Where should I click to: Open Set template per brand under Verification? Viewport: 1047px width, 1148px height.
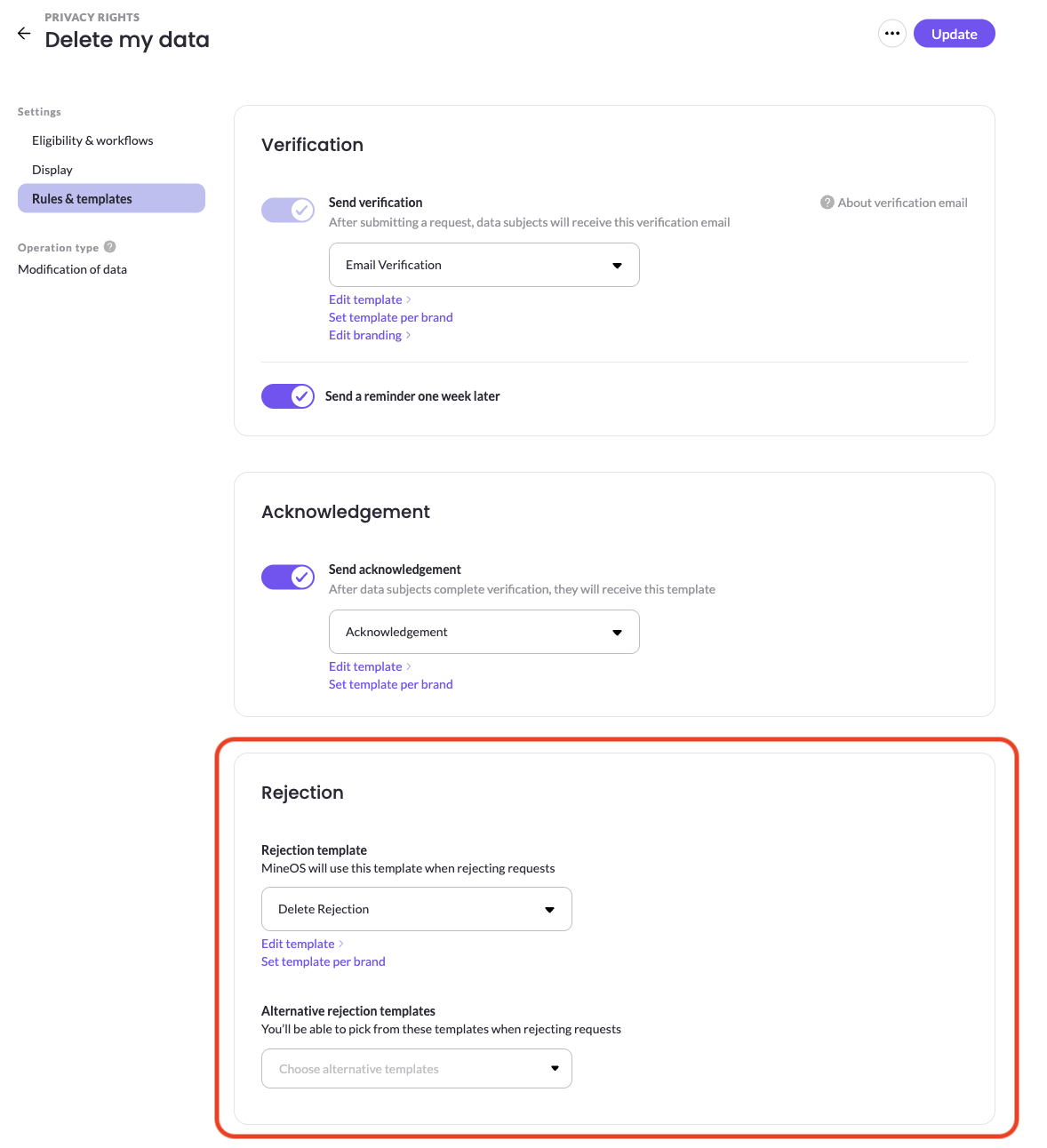click(391, 317)
